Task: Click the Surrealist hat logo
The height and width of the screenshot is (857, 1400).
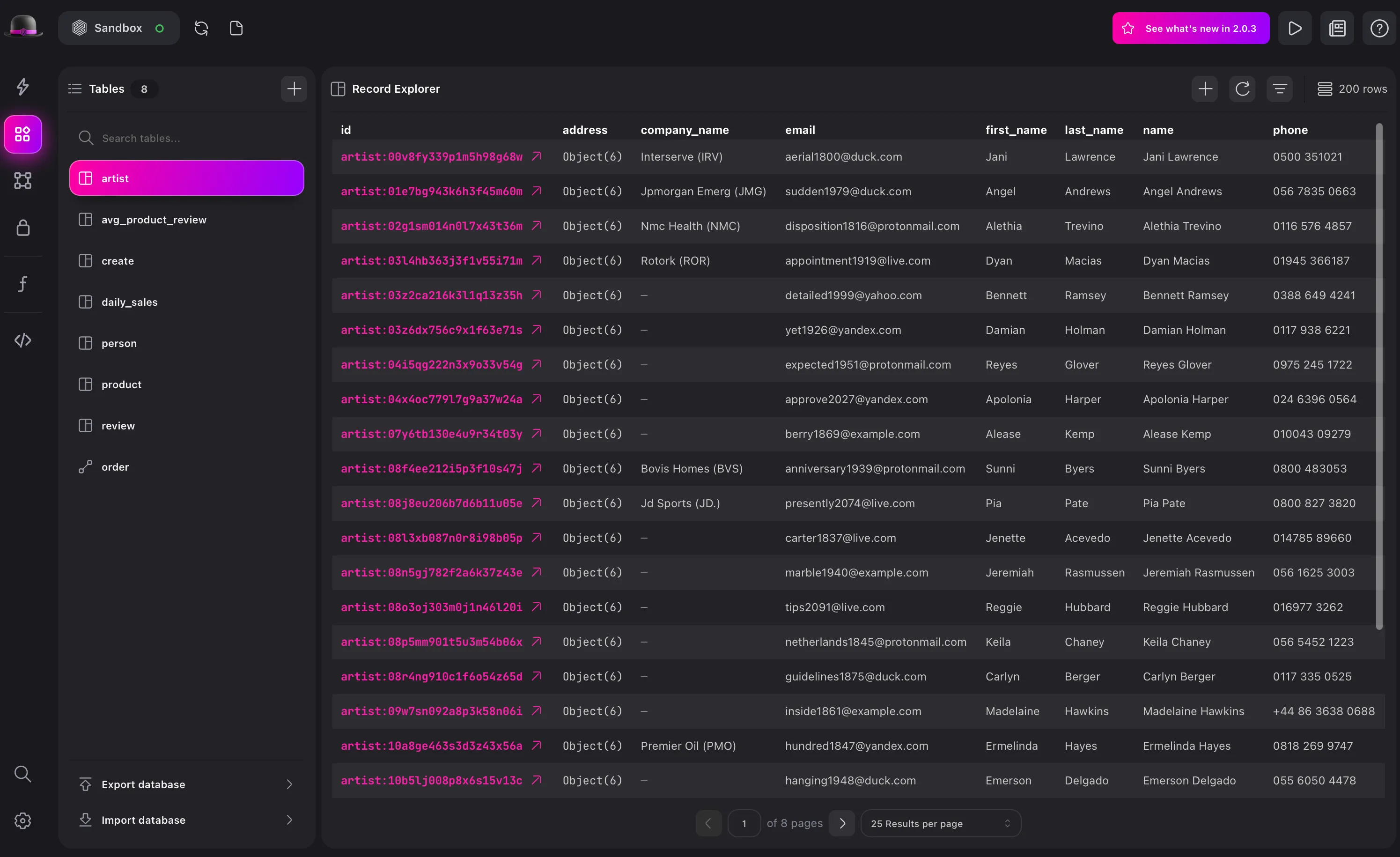Action: (x=24, y=27)
